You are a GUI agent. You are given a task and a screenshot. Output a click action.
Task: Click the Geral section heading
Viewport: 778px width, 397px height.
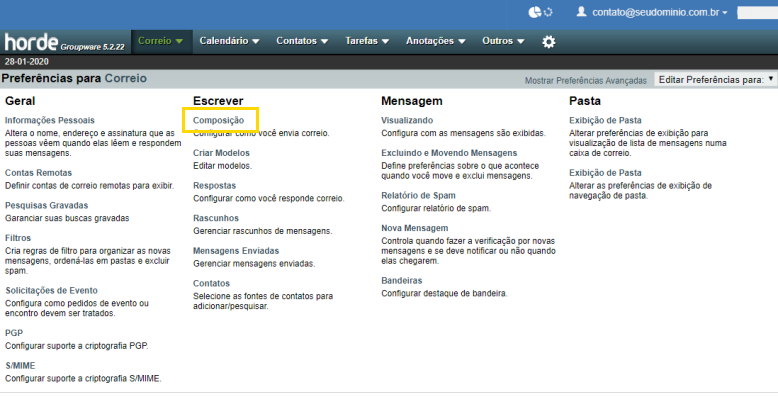click(x=20, y=101)
